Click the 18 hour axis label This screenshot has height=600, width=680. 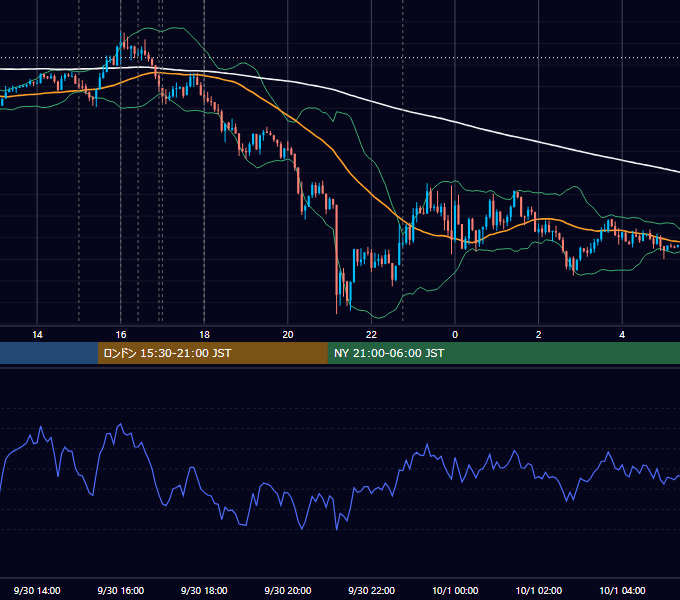point(204,335)
